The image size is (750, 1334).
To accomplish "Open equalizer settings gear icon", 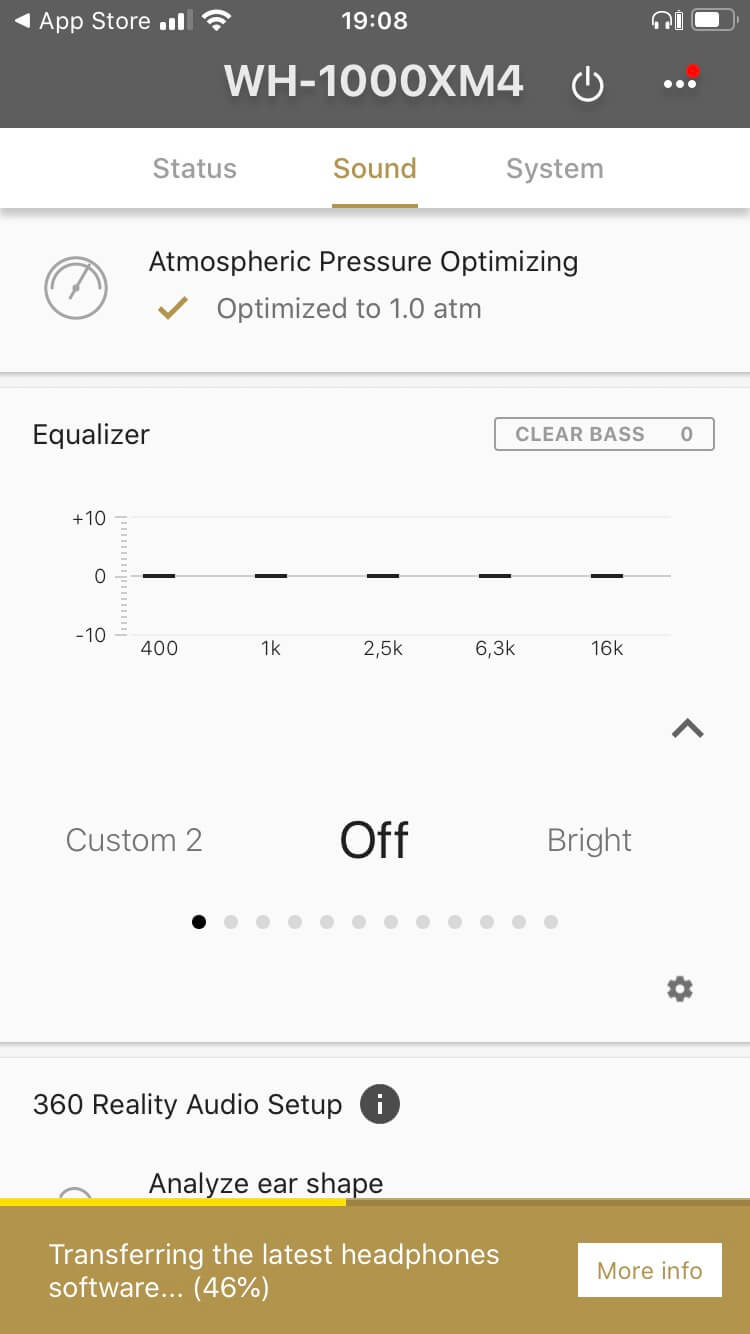I will click(680, 989).
